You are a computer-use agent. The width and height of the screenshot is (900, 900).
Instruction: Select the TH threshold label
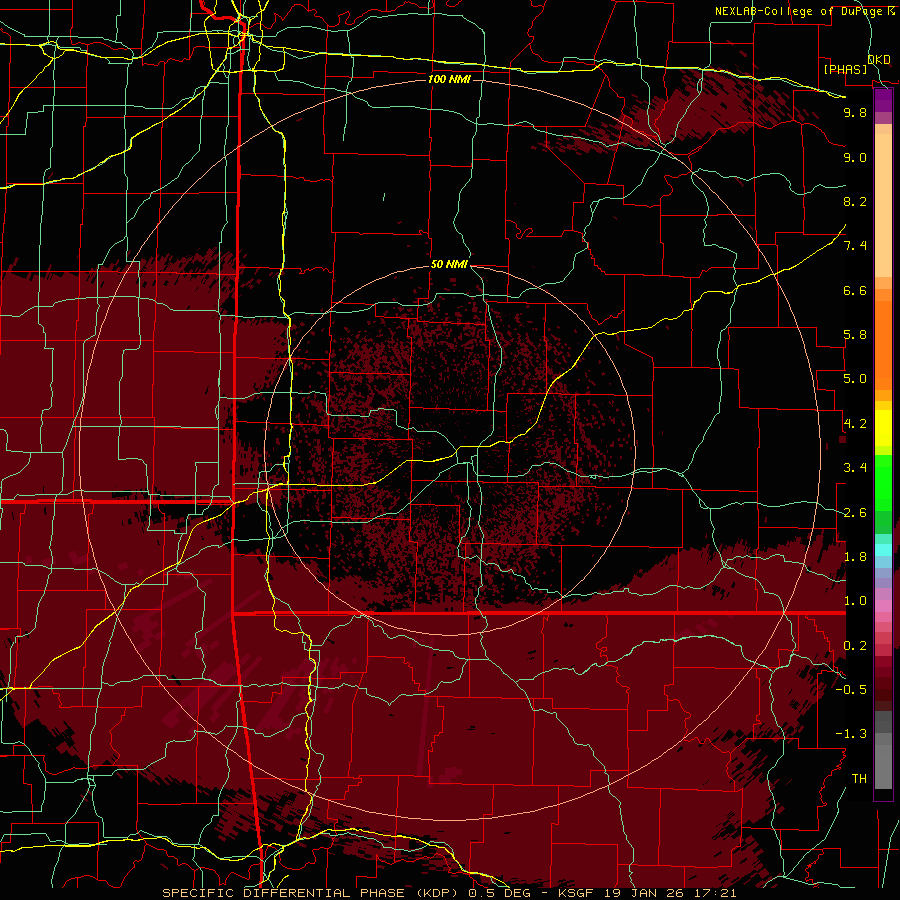pos(859,779)
